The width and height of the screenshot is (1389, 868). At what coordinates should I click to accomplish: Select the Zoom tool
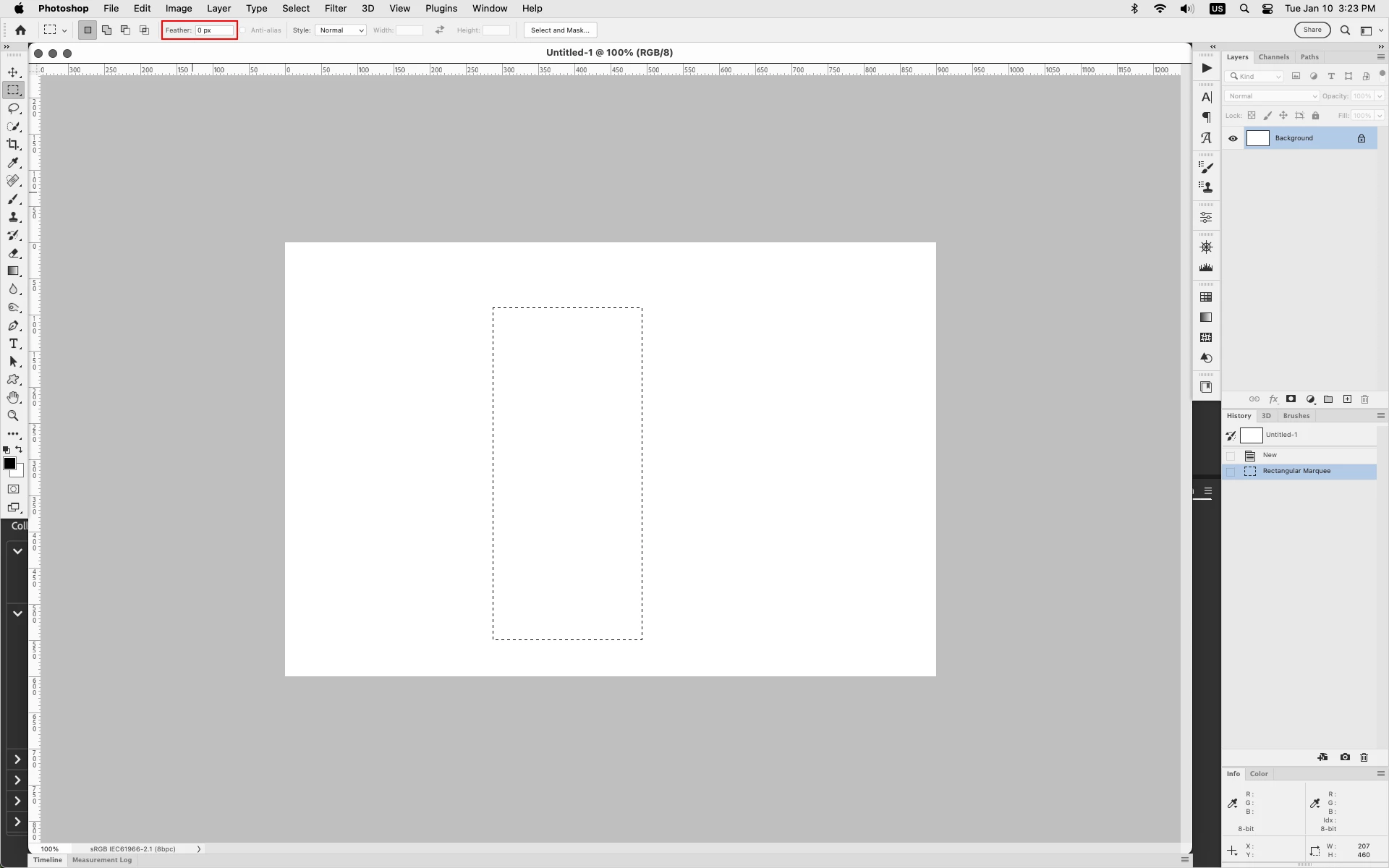click(x=13, y=416)
